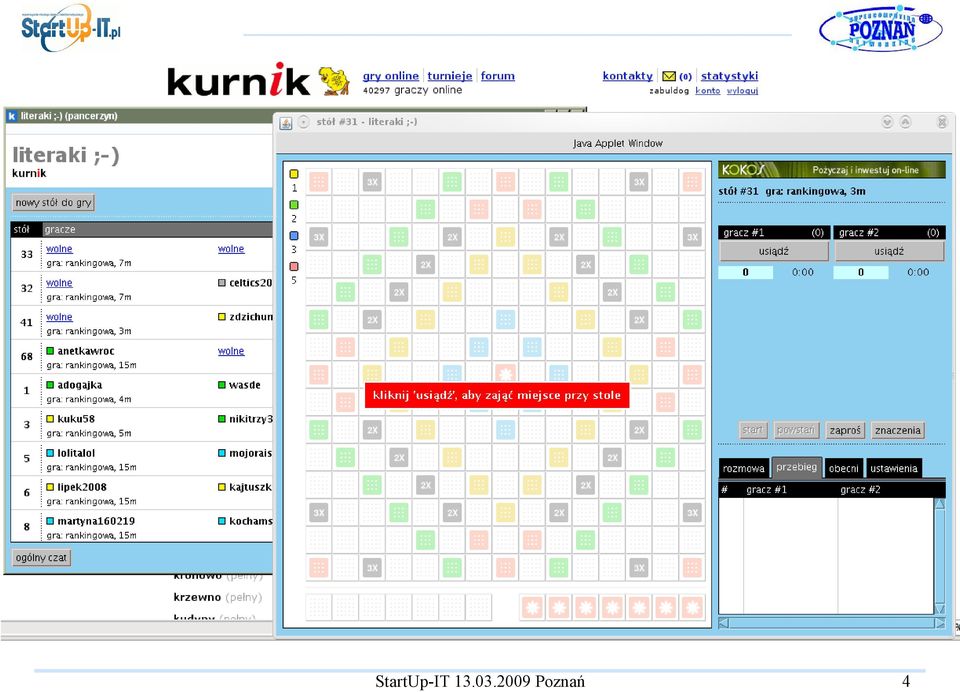
Task: Click blue status square next to martyna160219
Action: coord(50,521)
